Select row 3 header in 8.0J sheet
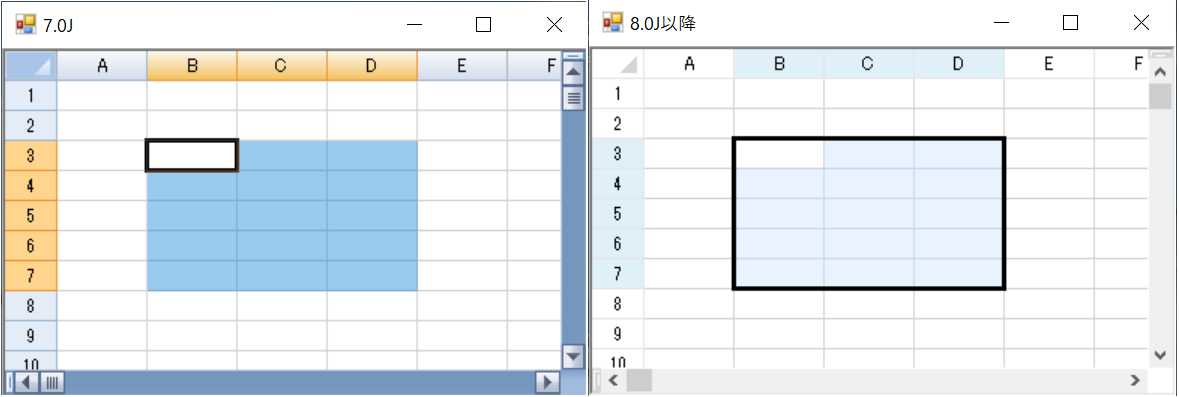Screen dimensions: 1179x397 (x=618, y=154)
